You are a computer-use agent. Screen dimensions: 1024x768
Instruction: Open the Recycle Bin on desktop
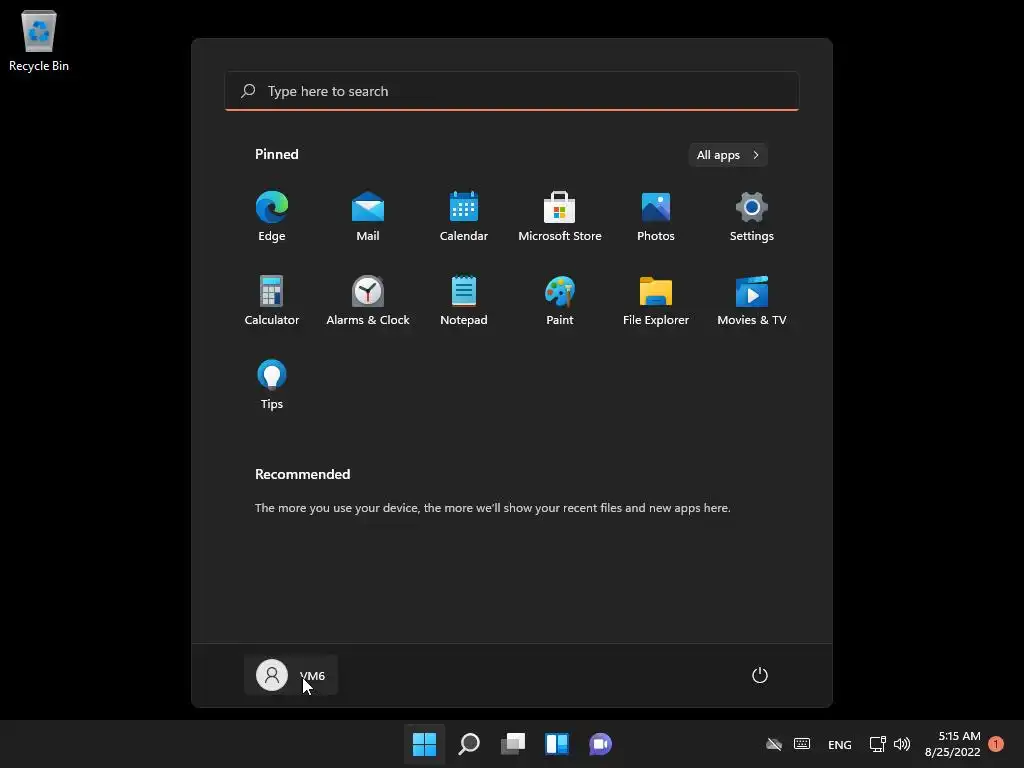39,40
